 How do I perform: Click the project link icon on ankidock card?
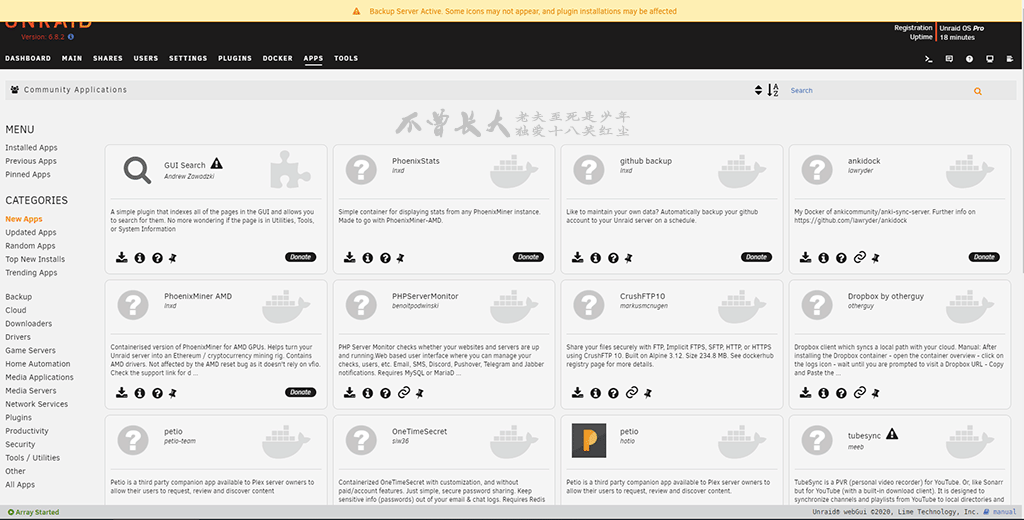[x=859, y=258]
